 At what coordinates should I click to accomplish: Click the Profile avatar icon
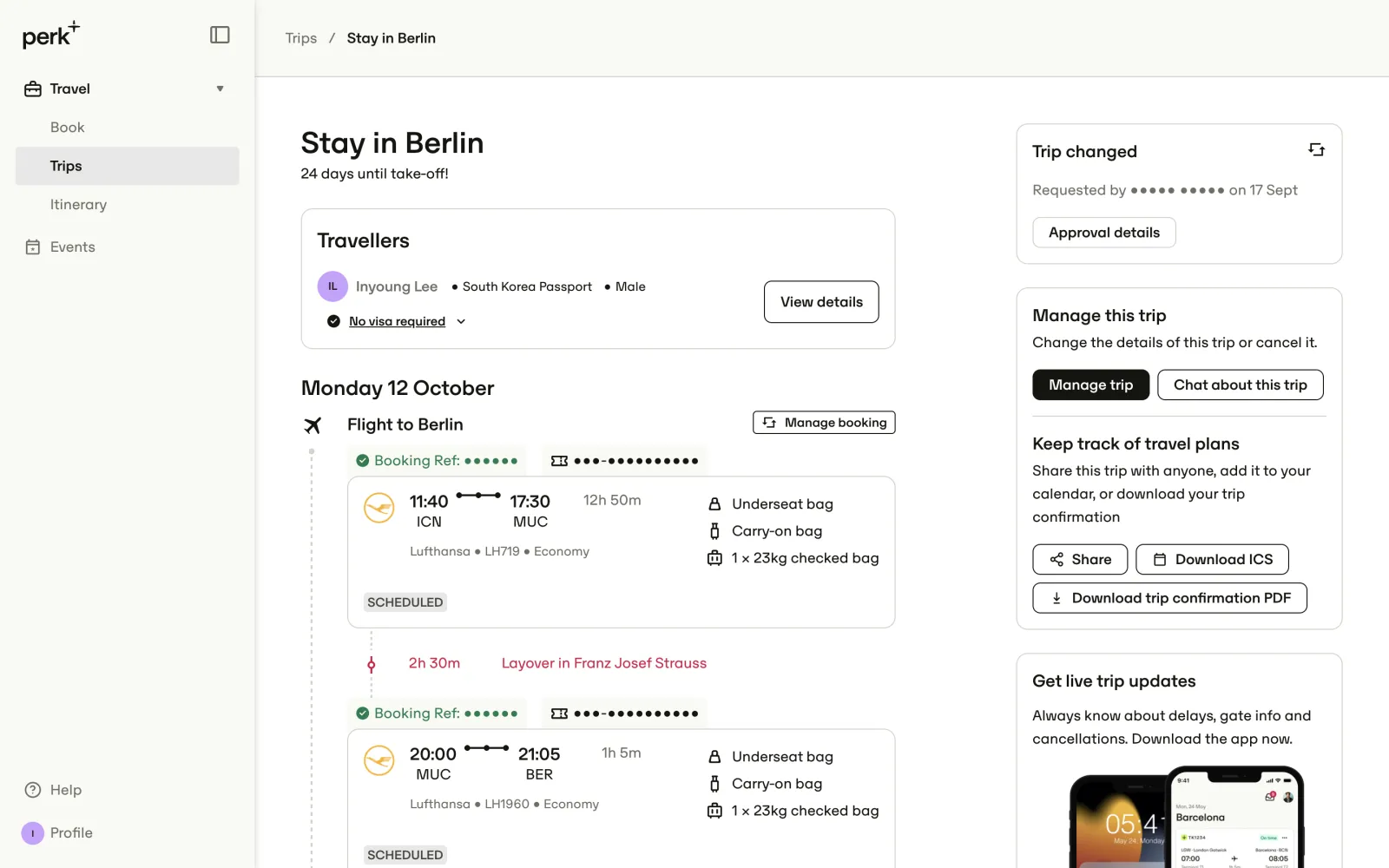coord(33,833)
